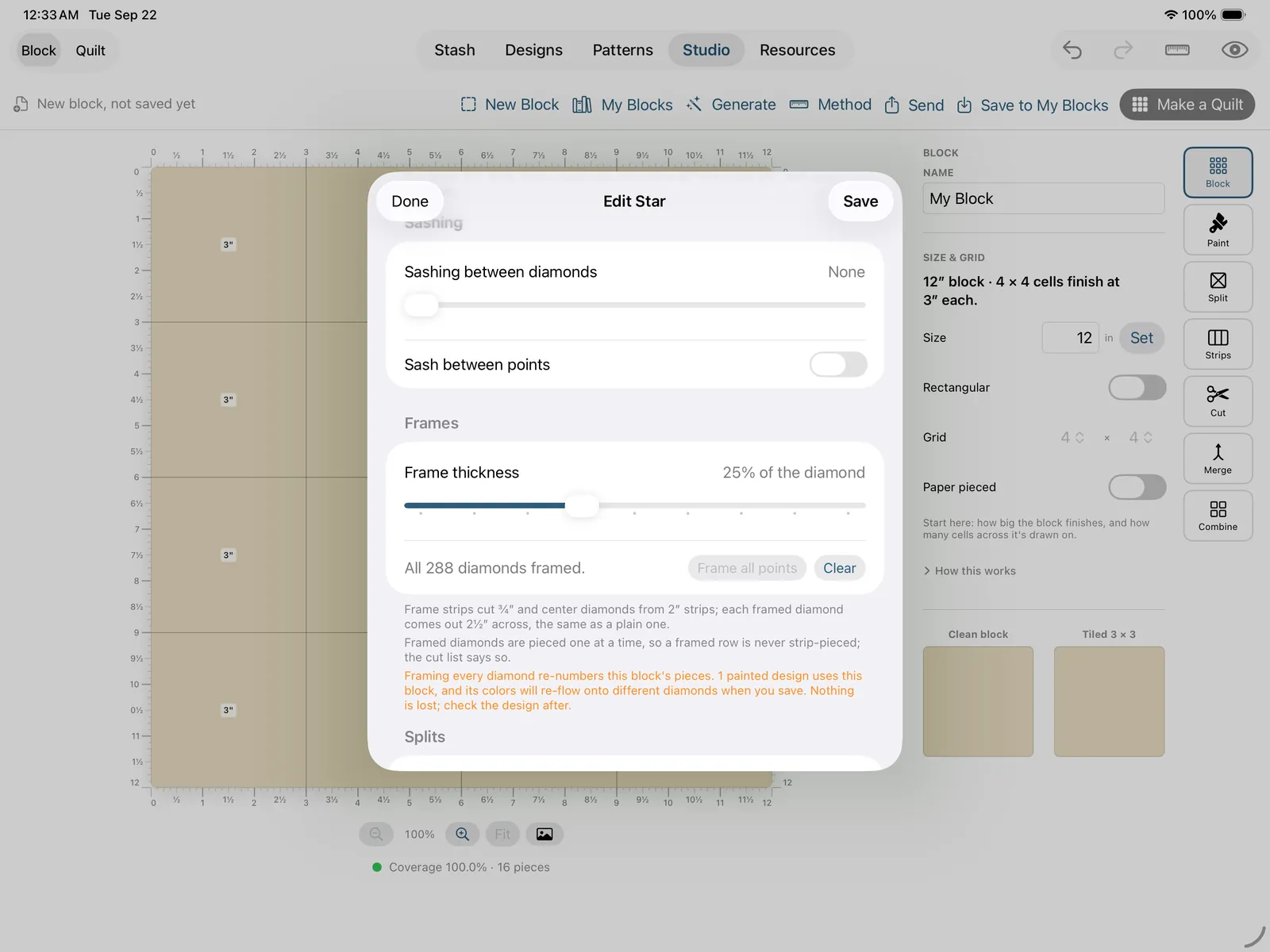Select the Merge tool
The image size is (1270, 952).
coord(1218,459)
